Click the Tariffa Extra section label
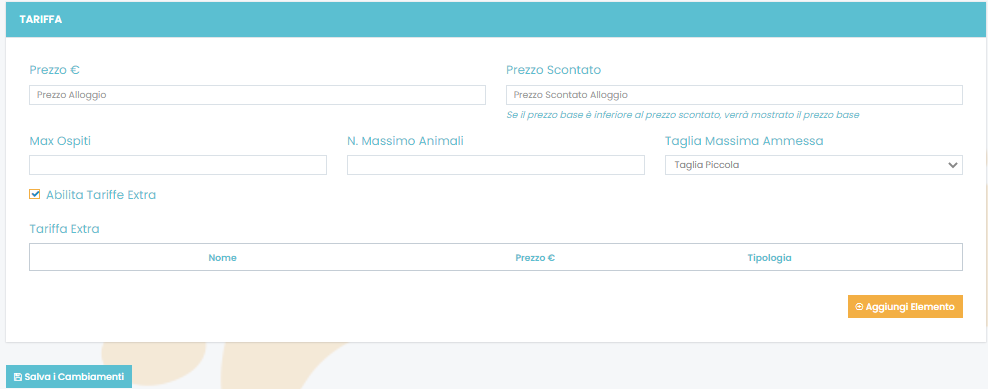988x389 pixels. point(64,229)
